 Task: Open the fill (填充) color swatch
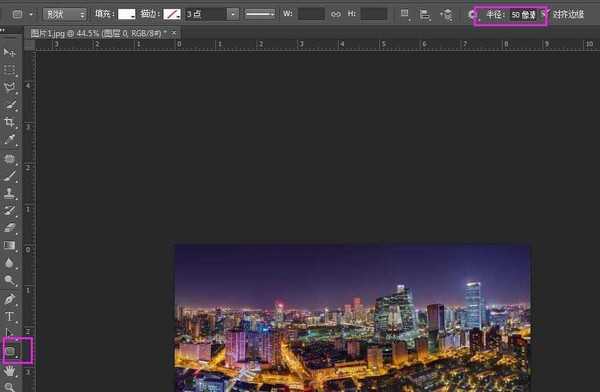(127, 15)
